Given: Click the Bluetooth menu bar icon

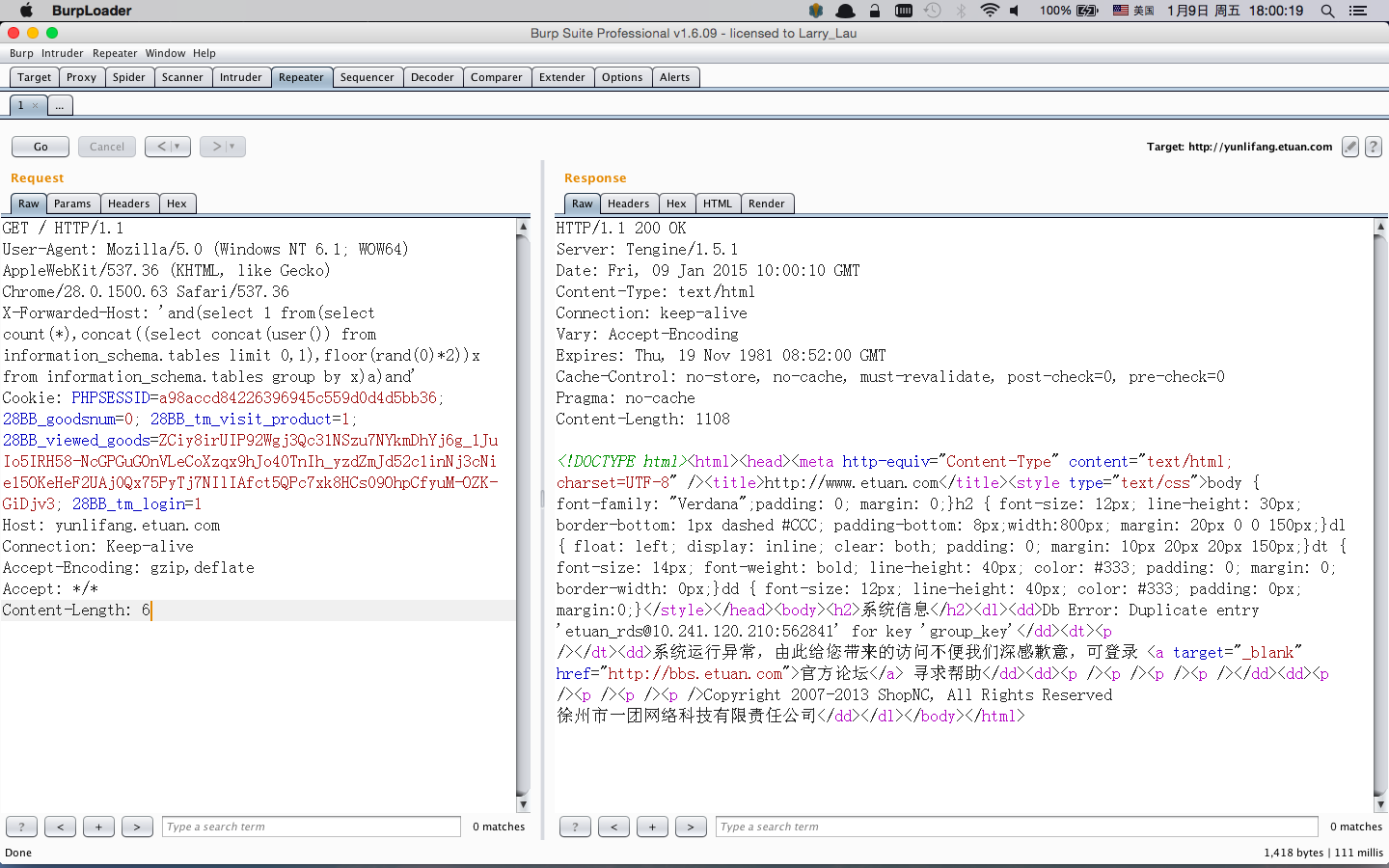Looking at the screenshot, I should click(961, 11).
